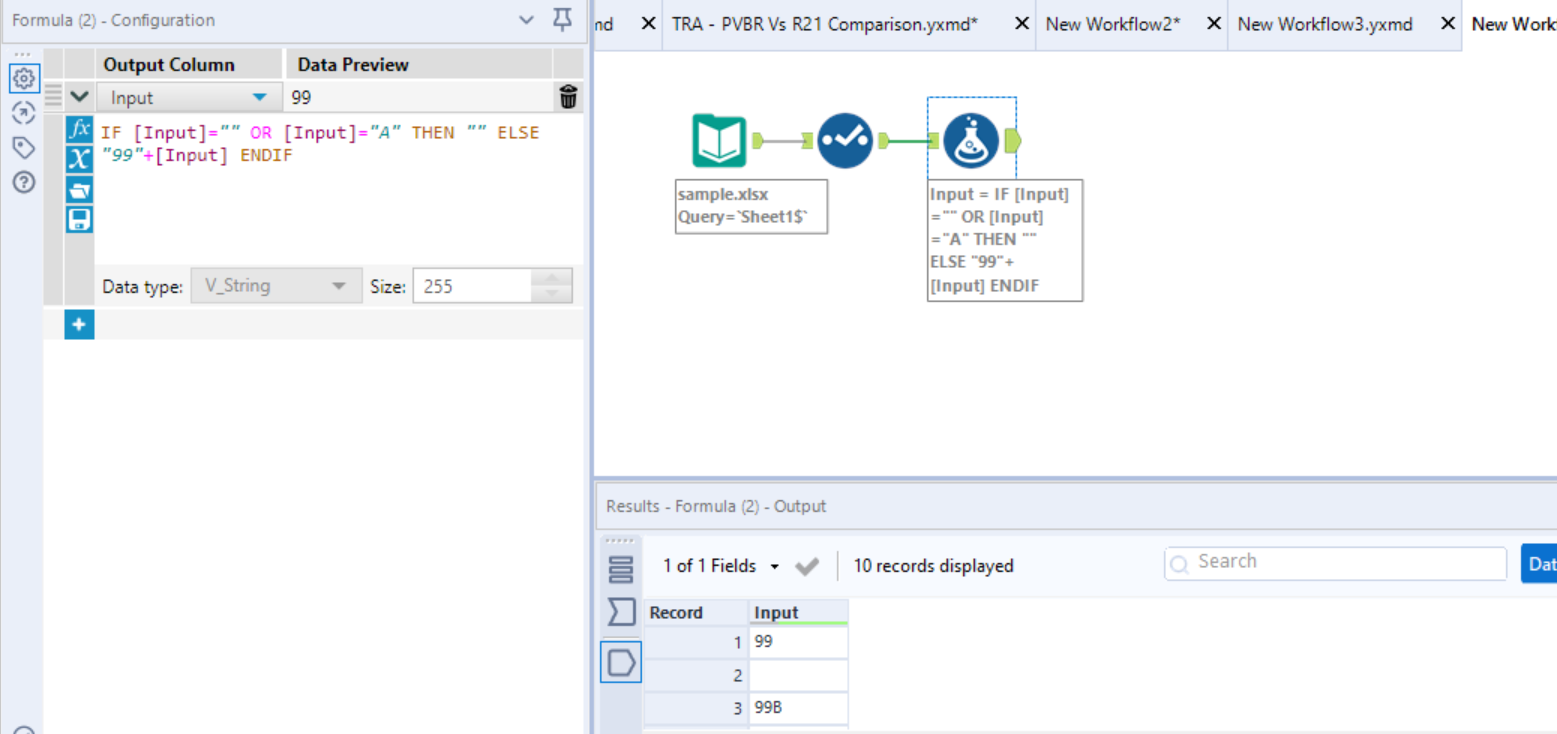The height and width of the screenshot is (734, 1557).
Task: Delete the expression using trash icon
Action: click(568, 97)
